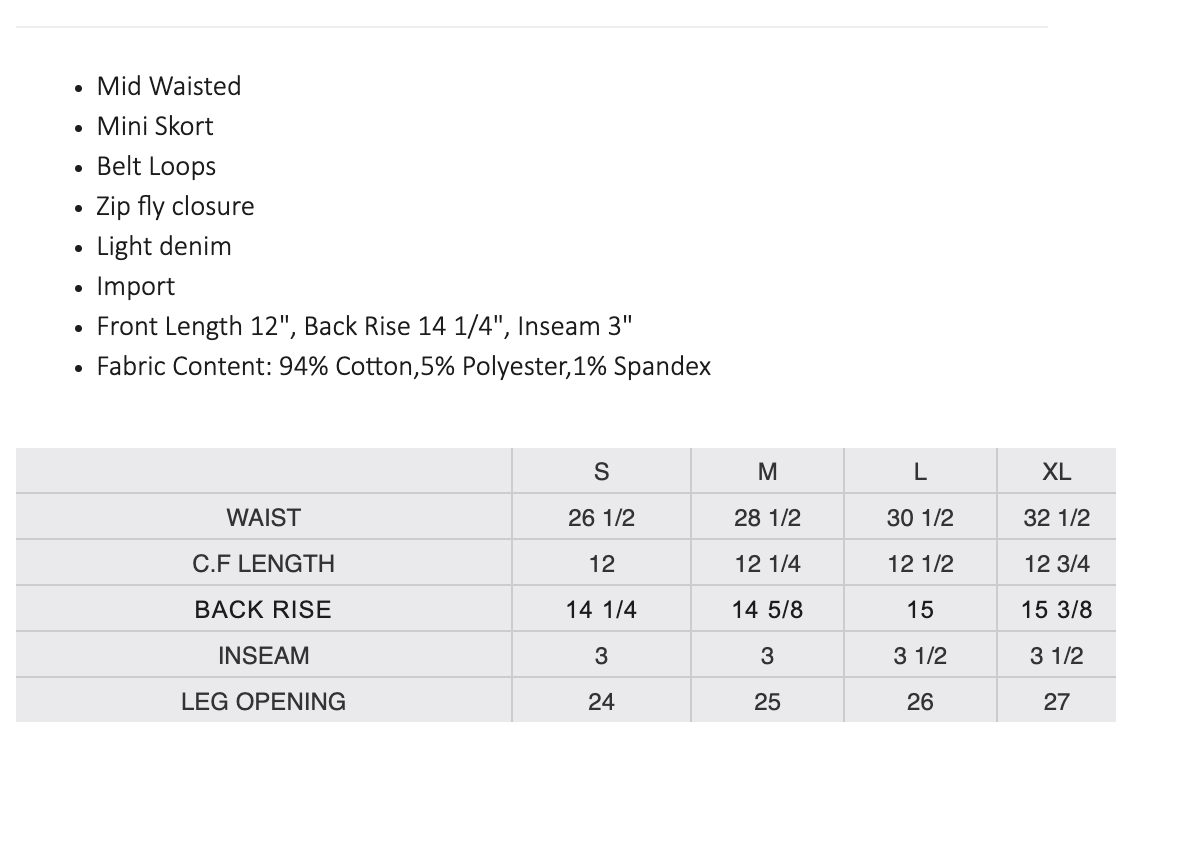Image resolution: width=1186 pixels, height=842 pixels.
Task: Click the Mini Skort bullet text
Action: 154,126
